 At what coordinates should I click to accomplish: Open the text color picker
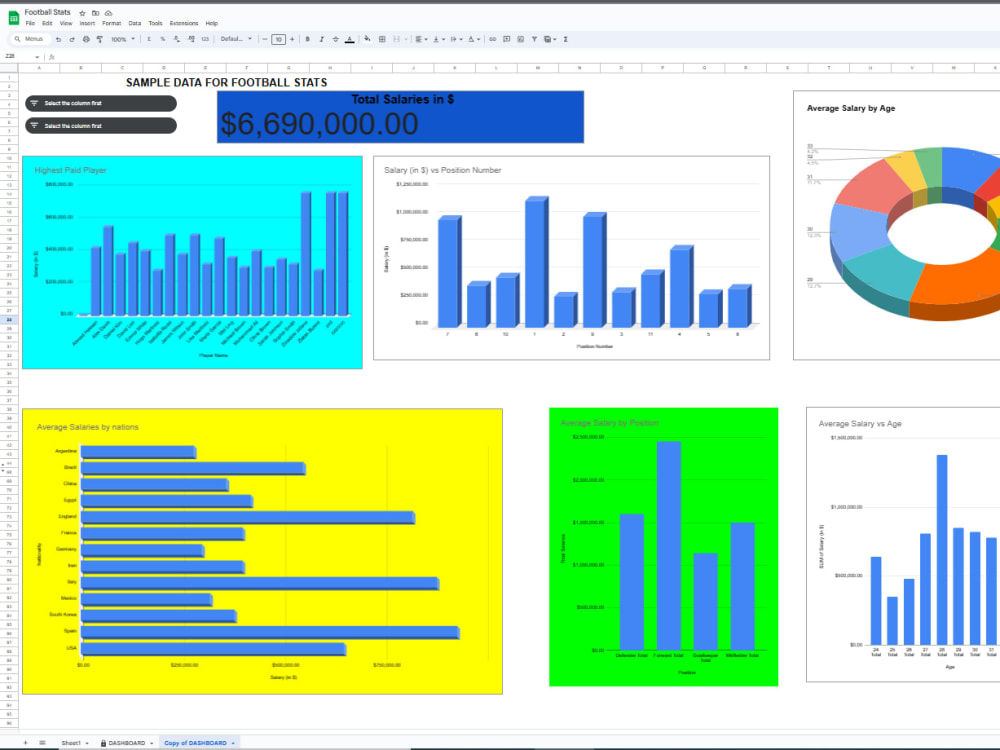pyautogui.click(x=349, y=39)
